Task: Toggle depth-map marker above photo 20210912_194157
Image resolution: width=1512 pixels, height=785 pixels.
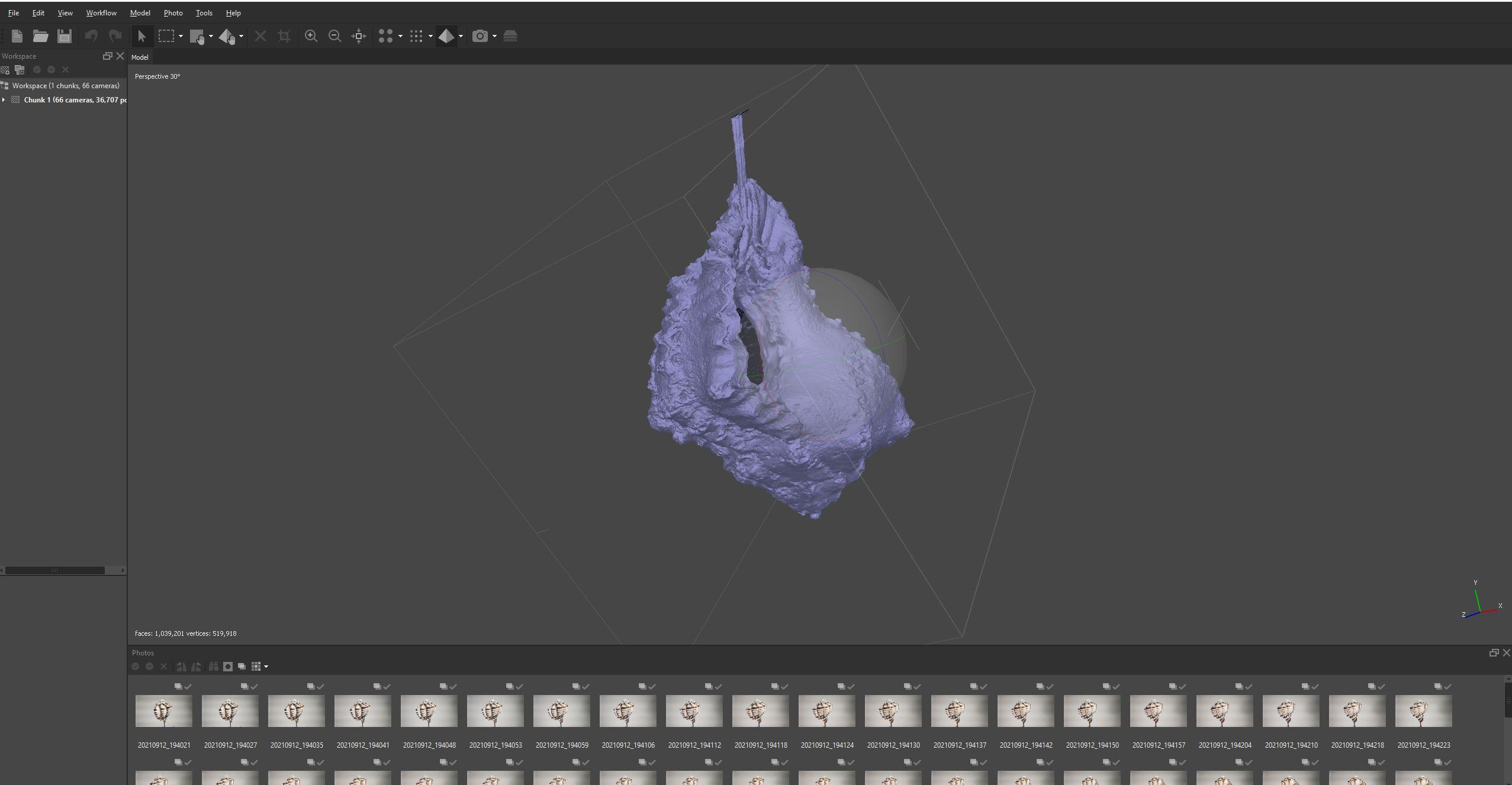Action: [x=1173, y=687]
